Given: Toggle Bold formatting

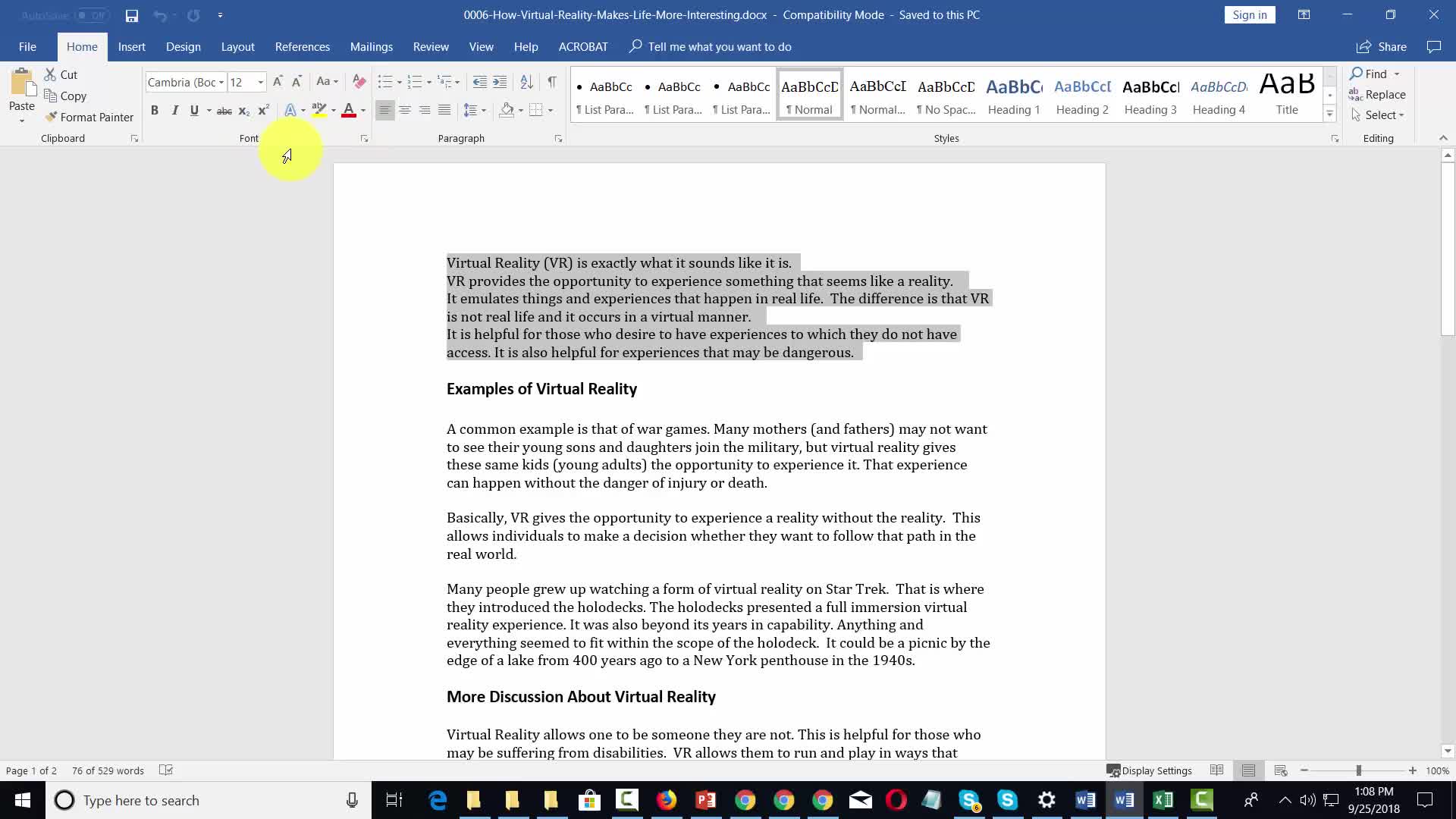Looking at the screenshot, I should click(x=155, y=111).
